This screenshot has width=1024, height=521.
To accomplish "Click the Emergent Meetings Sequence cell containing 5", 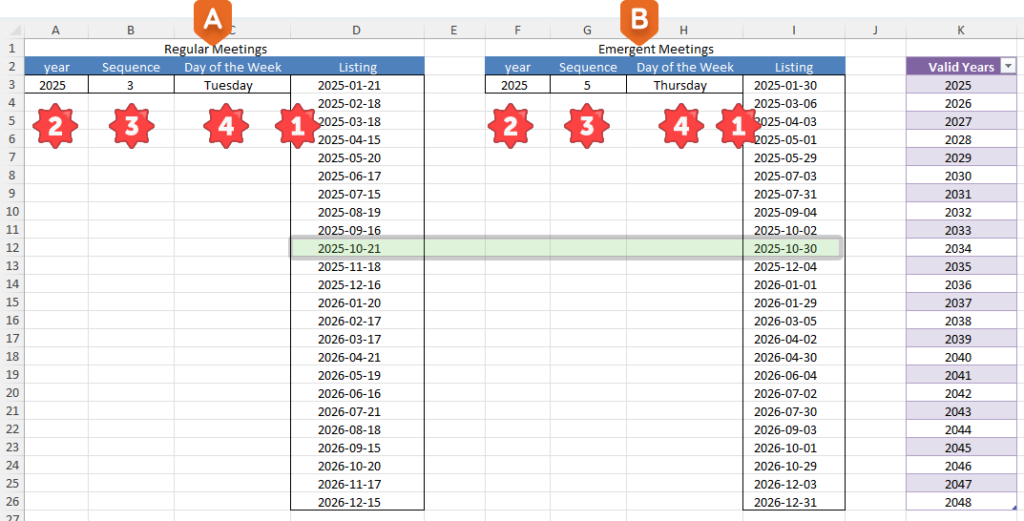I will point(588,86).
